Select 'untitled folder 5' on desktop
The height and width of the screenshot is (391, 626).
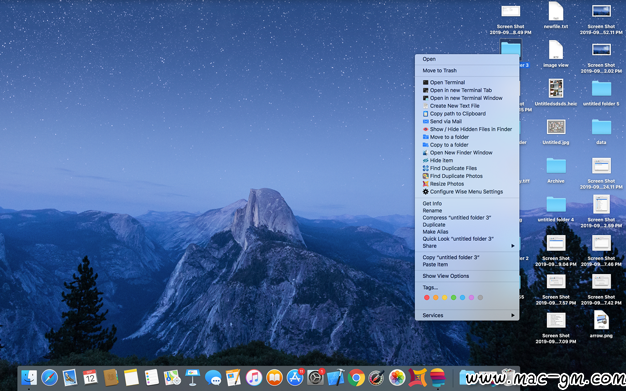[x=601, y=93]
